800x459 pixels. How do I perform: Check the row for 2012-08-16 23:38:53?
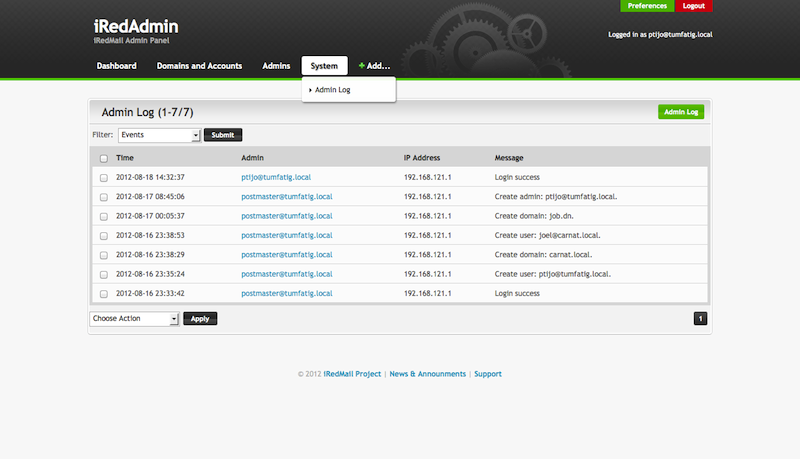[x=104, y=236]
